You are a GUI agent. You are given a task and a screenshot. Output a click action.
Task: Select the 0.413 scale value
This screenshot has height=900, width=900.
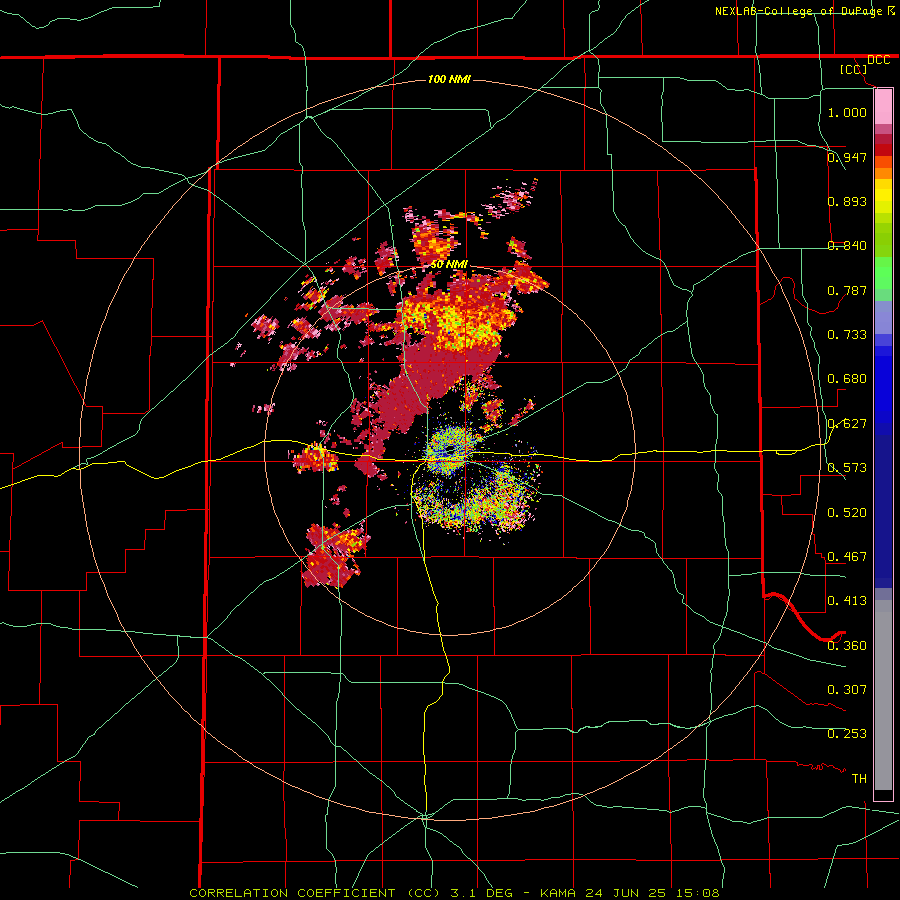pos(847,600)
